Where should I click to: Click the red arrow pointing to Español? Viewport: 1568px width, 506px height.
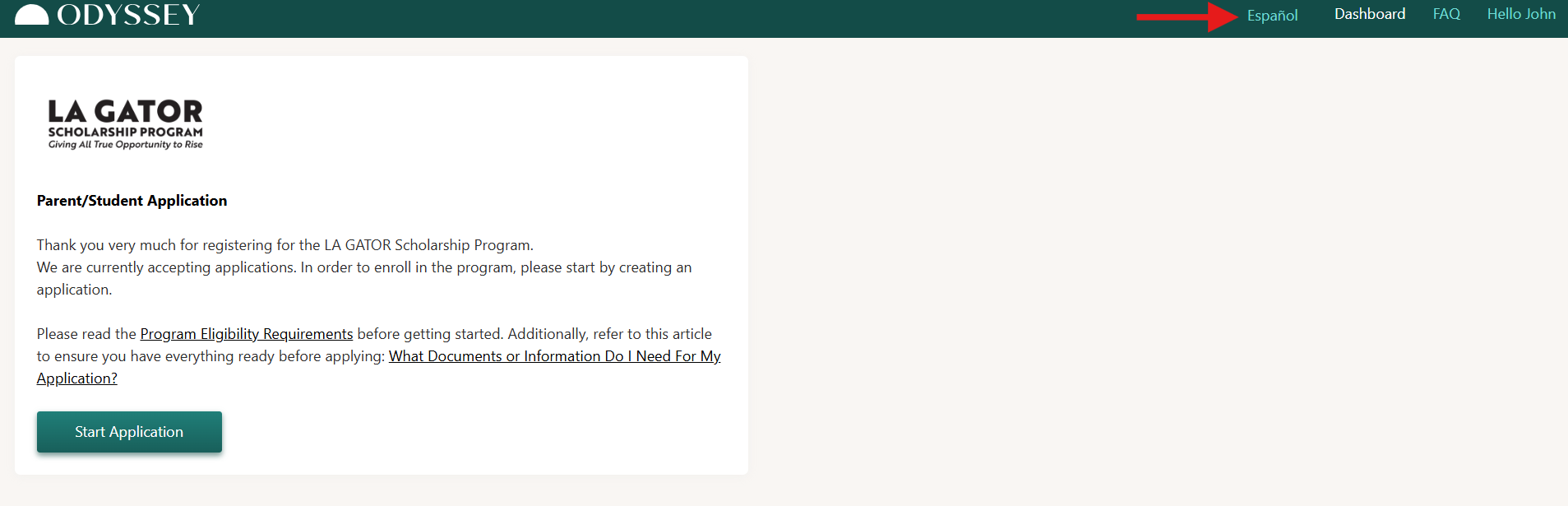tap(1186, 16)
